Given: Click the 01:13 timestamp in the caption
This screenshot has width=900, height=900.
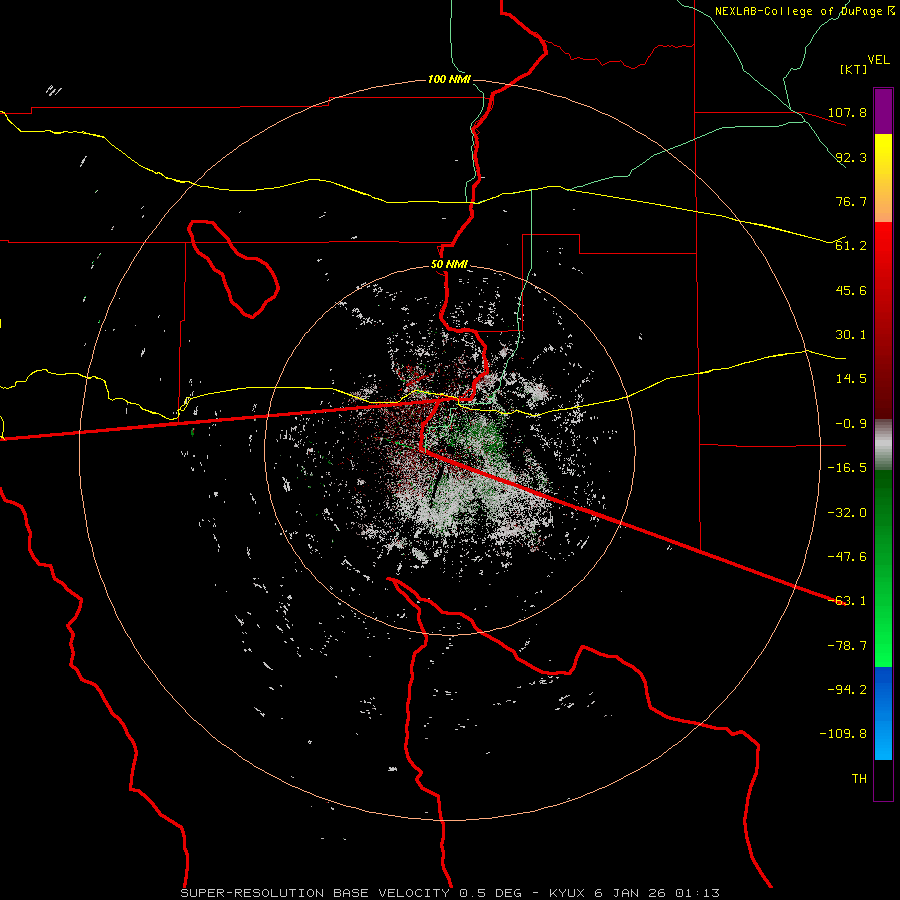Looking at the screenshot, I should (697, 893).
